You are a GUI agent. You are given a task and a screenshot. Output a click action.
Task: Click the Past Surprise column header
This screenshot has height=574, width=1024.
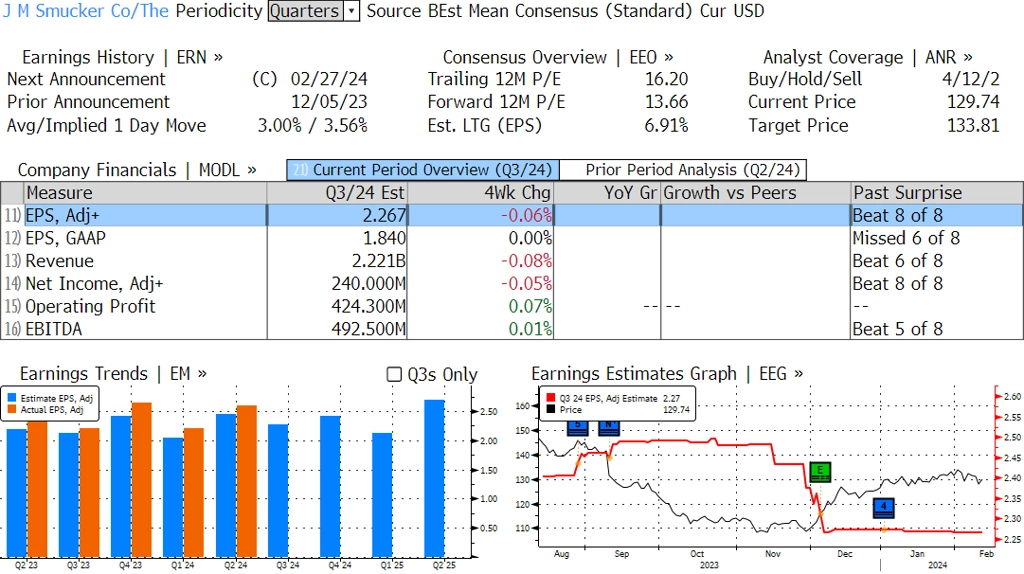937,193
